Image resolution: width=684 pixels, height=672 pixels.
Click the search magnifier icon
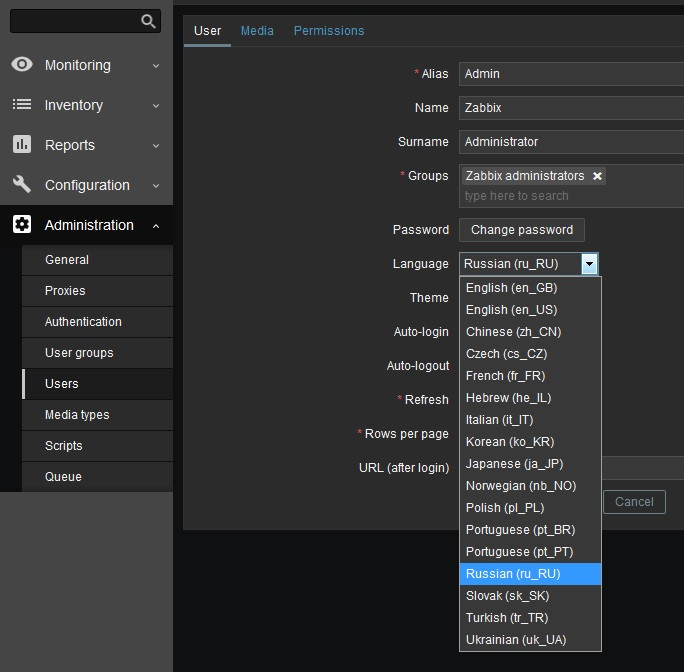coord(148,21)
